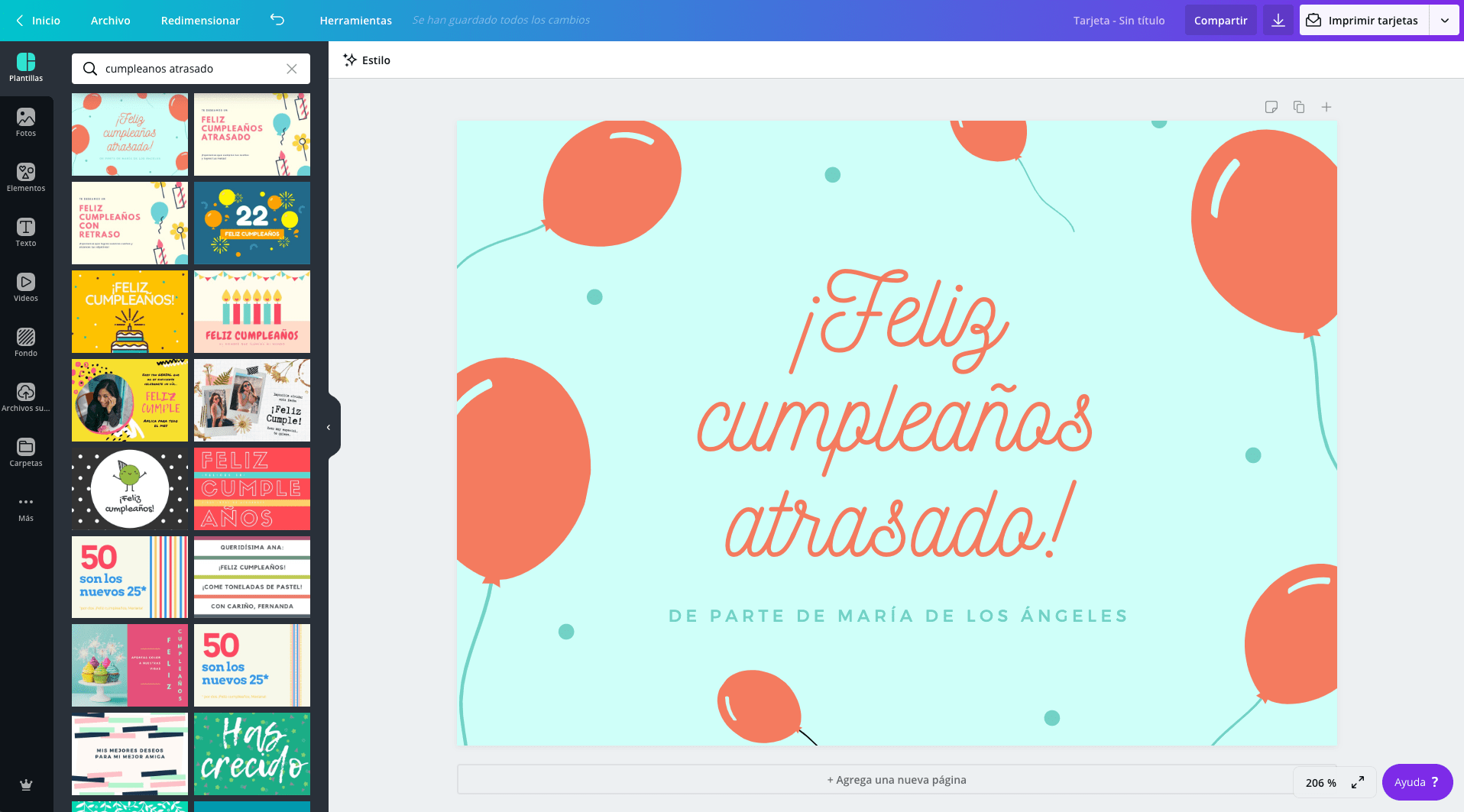
Task: Select the second 50 son los nuevos 25 template
Action: pos(252,666)
